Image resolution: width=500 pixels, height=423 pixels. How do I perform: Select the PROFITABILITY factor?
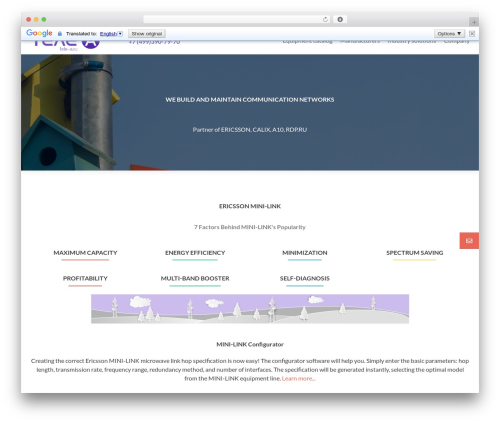[x=85, y=279]
